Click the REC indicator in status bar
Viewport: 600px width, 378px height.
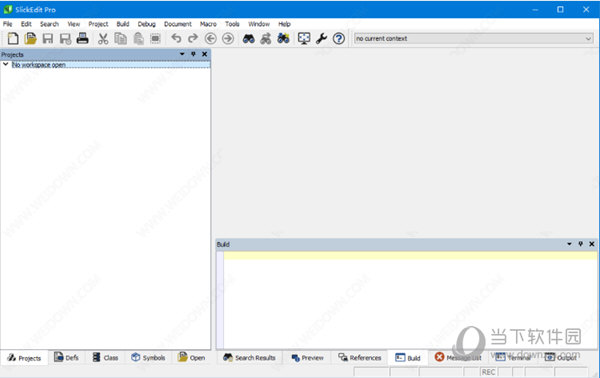pos(488,372)
